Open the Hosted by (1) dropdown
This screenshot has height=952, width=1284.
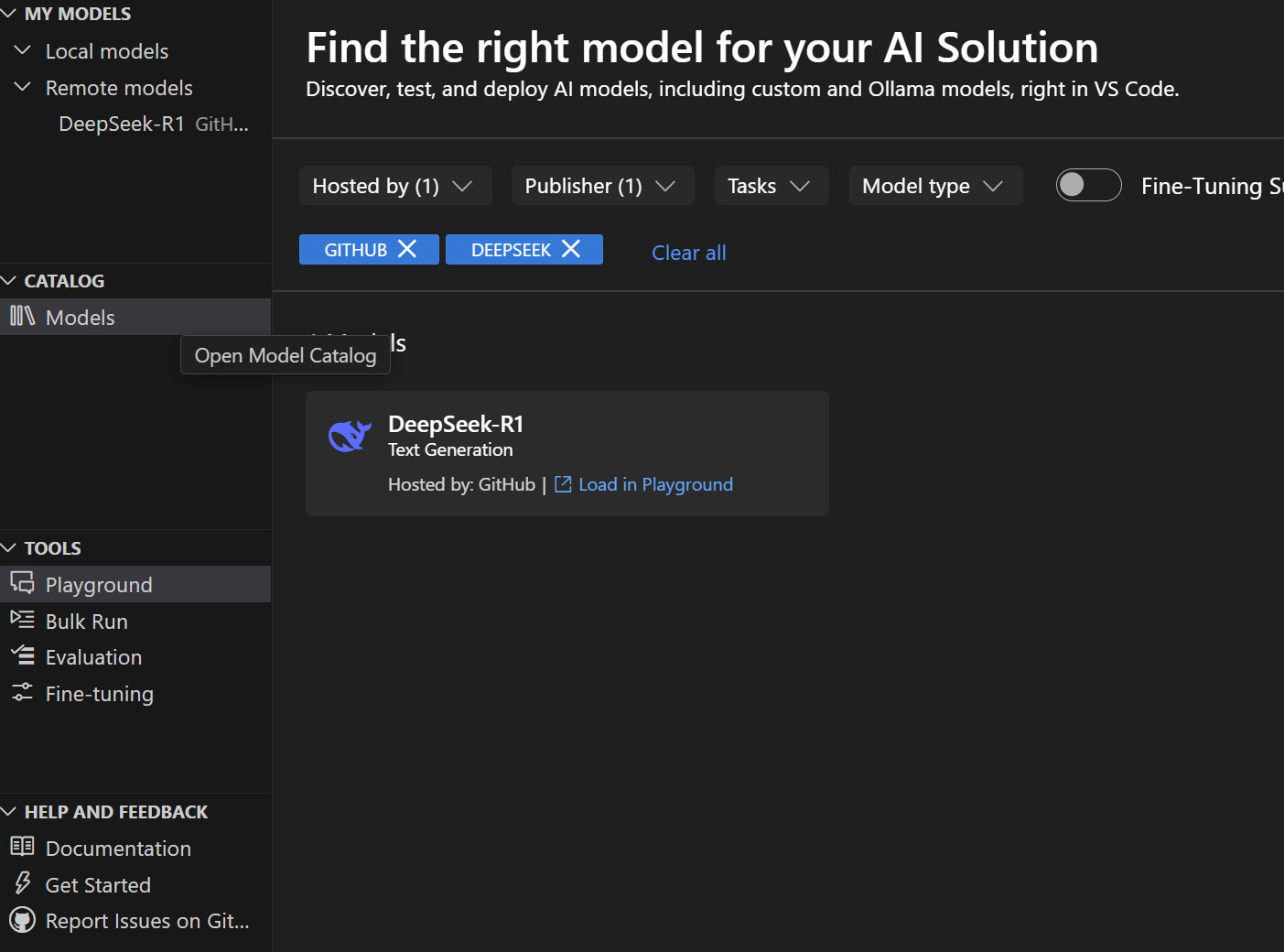(395, 186)
